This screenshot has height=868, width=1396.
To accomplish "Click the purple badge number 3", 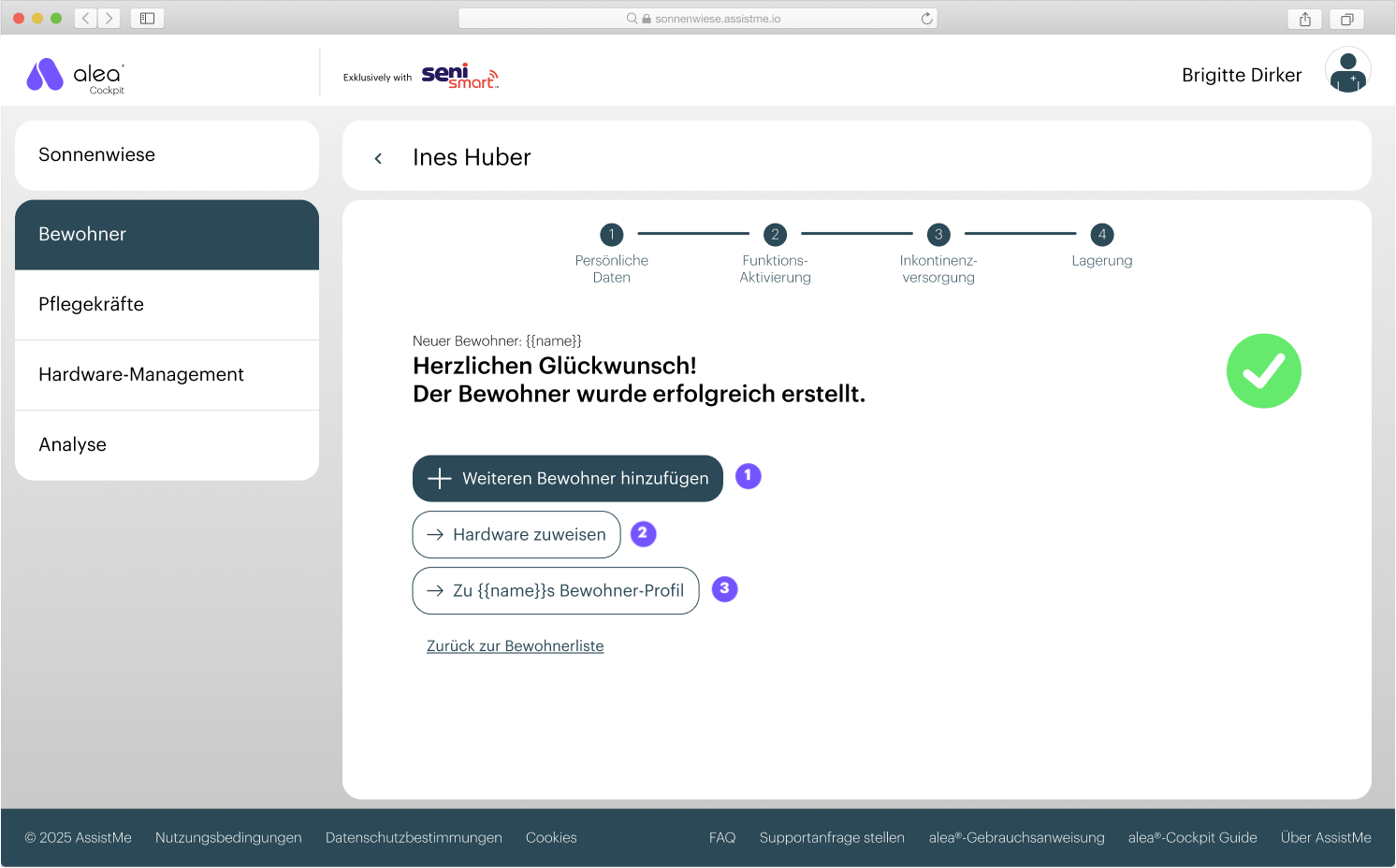I will pyautogui.click(x=724, y=589).
